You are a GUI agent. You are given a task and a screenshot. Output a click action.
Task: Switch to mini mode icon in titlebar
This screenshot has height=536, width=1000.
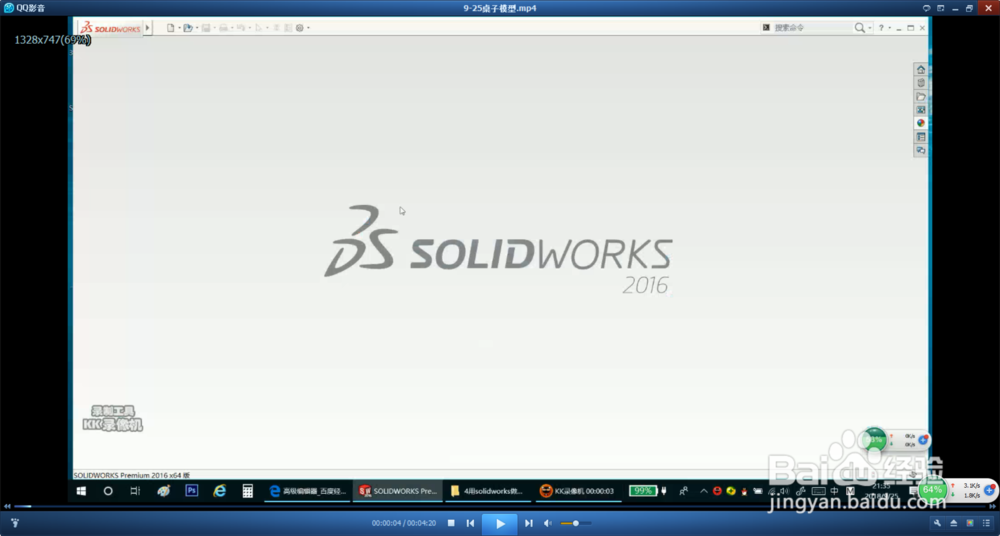point(941,8)
